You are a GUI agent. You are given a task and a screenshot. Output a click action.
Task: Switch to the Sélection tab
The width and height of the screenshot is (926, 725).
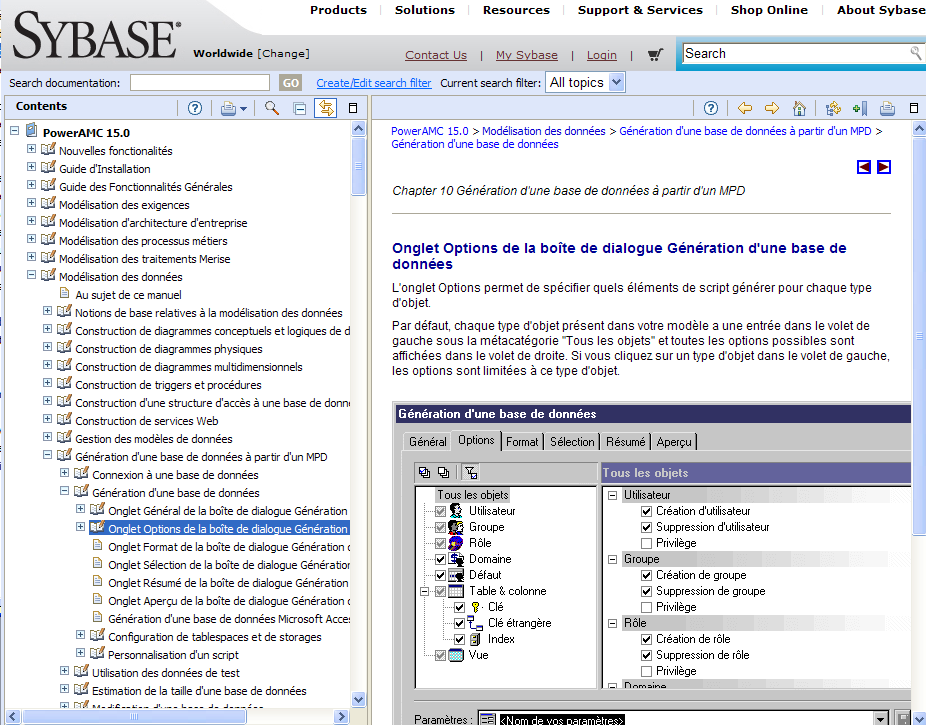572,441
